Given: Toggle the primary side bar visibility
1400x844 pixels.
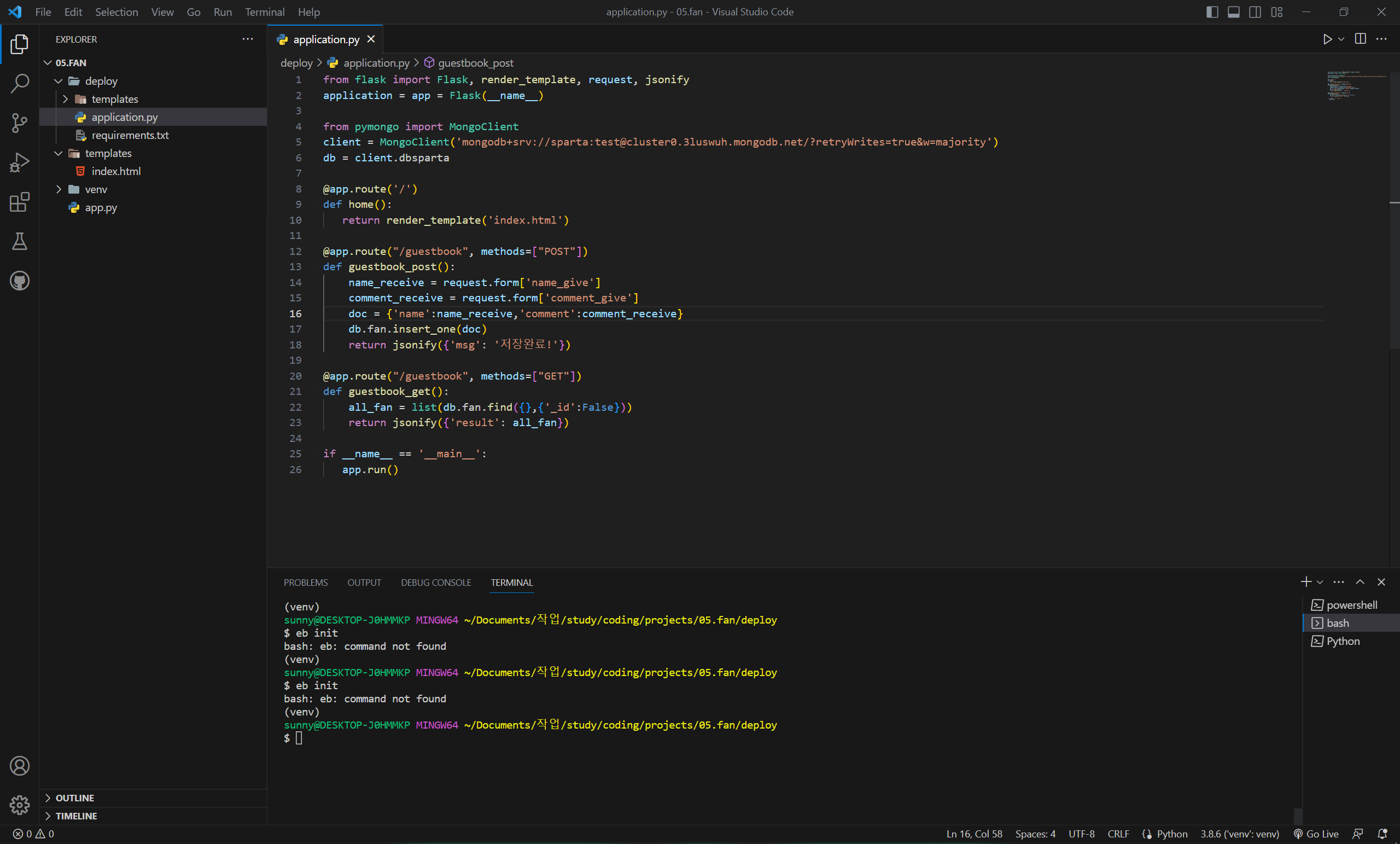Looking at the screenshot, I should pyautogui.click(x=1212, y=12).
